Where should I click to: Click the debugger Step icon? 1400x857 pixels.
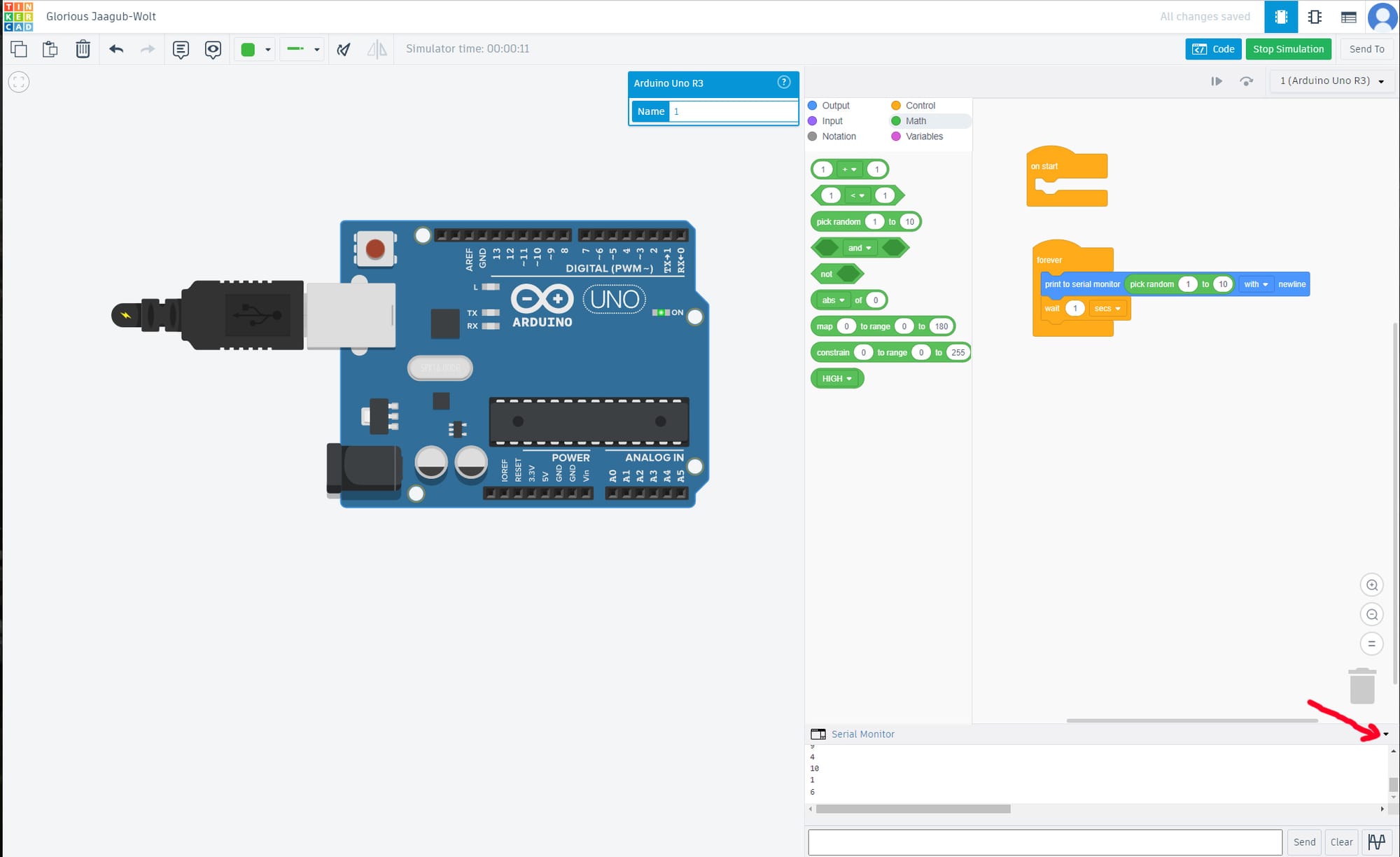pos(1217,81)
